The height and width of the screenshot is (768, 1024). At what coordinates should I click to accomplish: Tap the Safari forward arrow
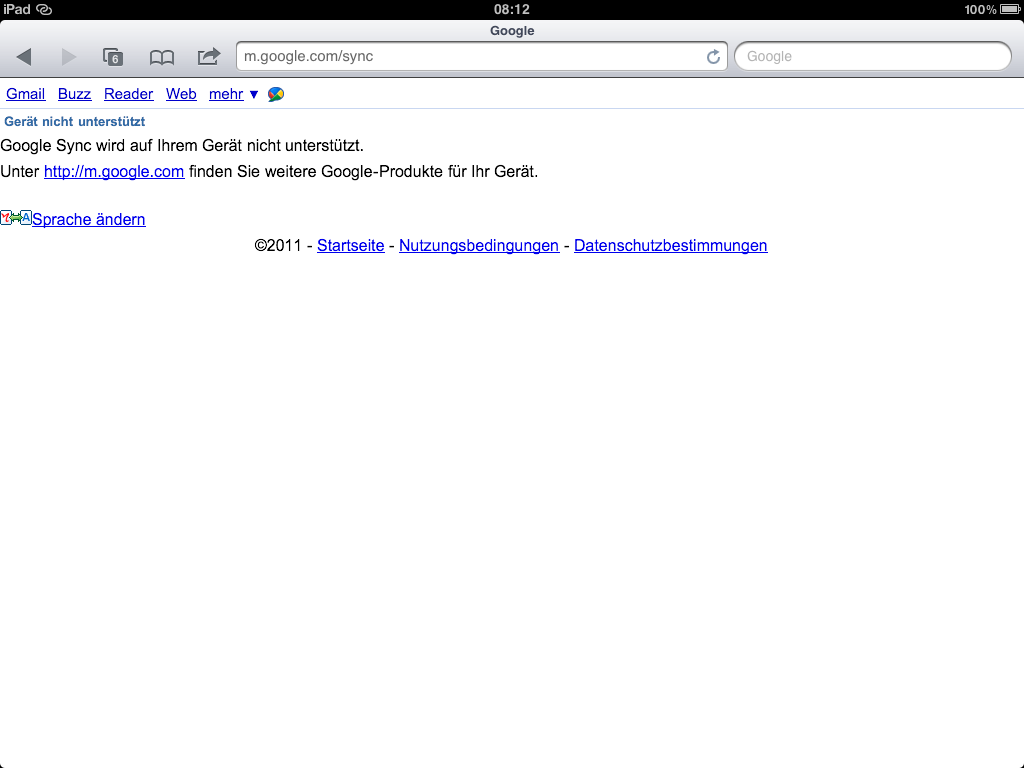69,57
